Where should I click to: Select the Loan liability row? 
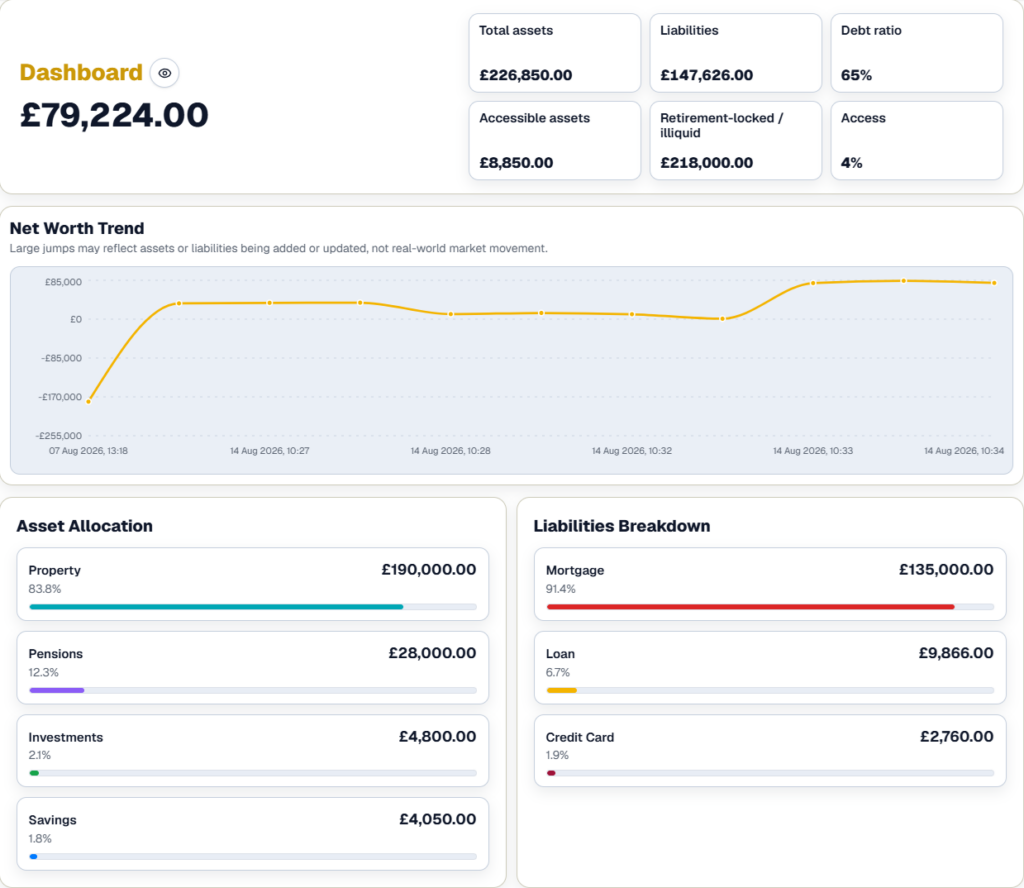pos(770,667)
